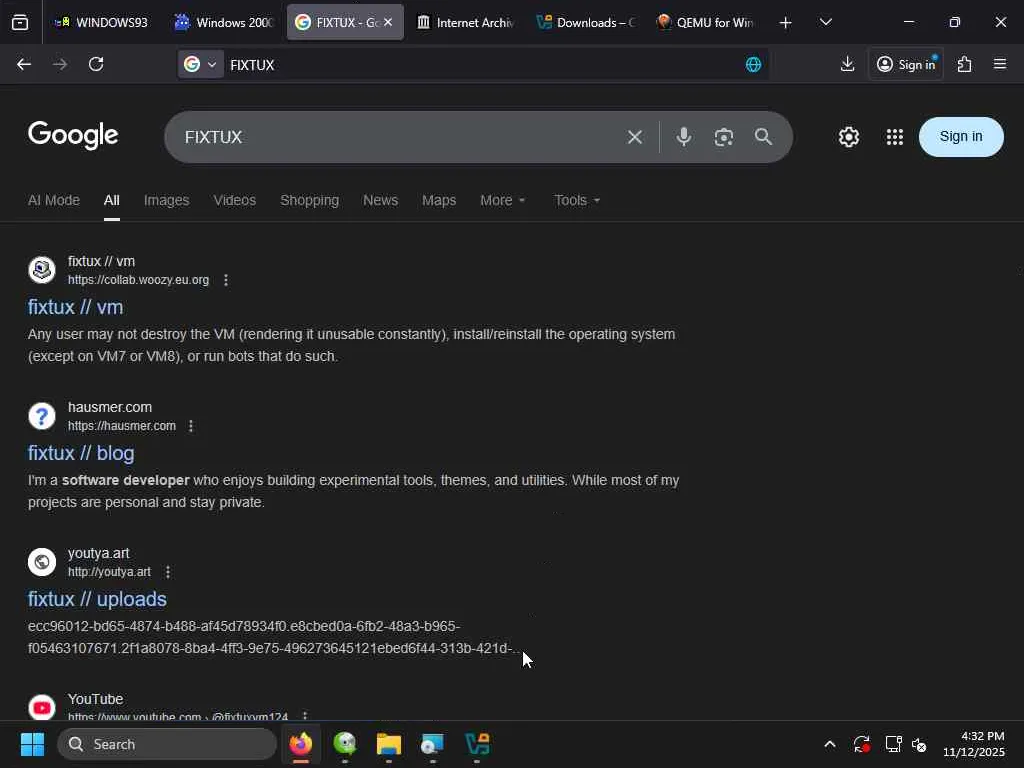
Task: Open the Firefox View tab list icon
Action: (x=20, y=22)
